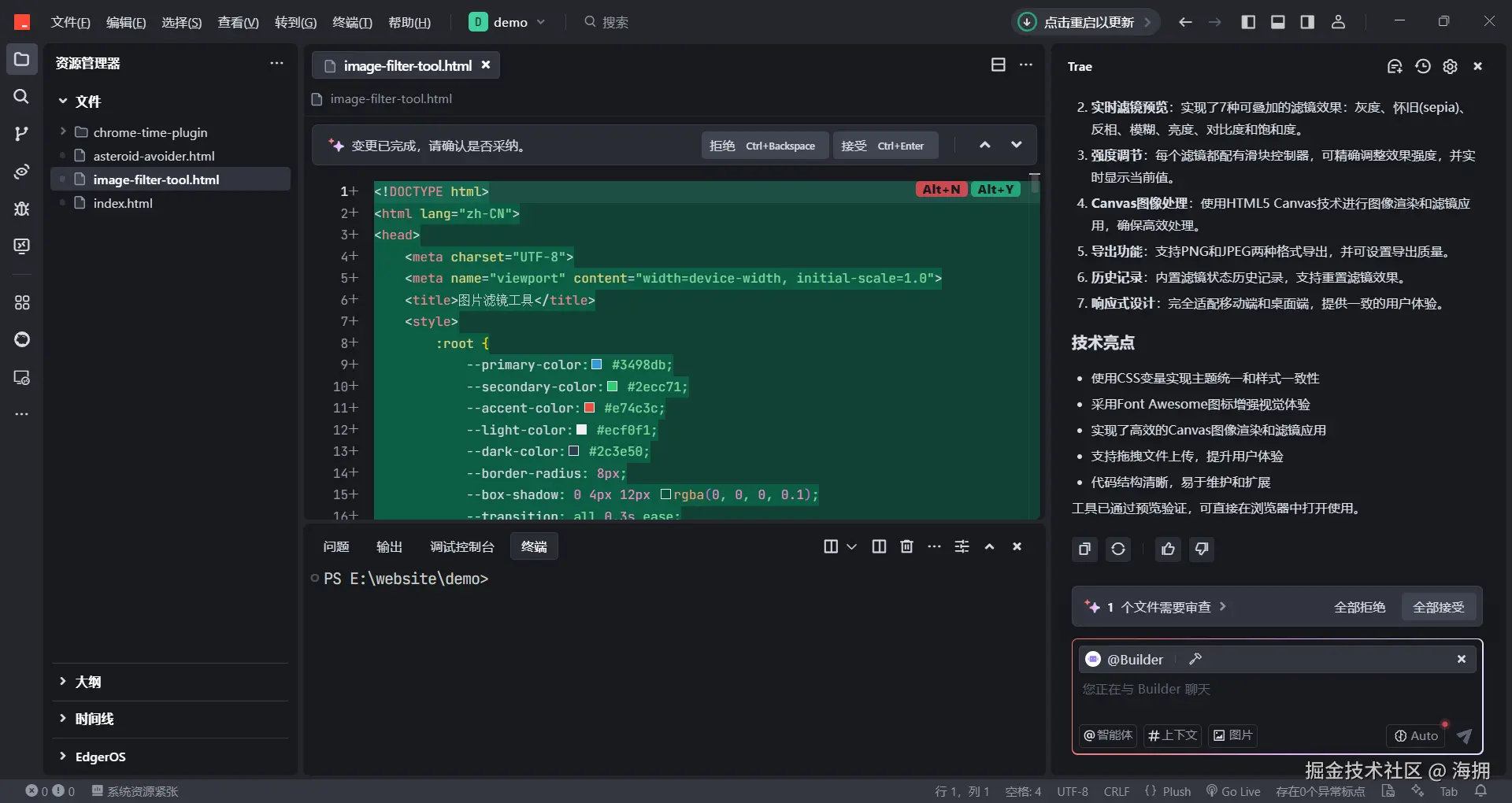Click the #2ecc71 secondary color swatch

(x=613, y=387)
